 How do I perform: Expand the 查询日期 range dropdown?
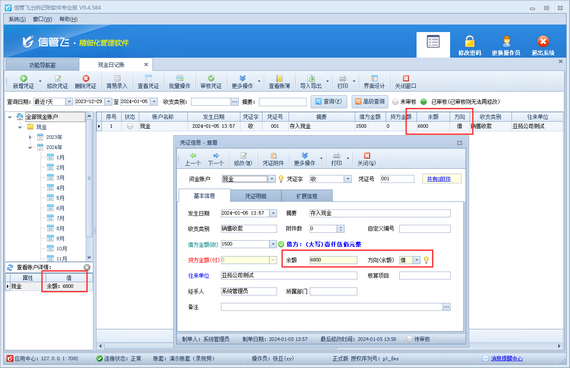(x=69, y=102)
